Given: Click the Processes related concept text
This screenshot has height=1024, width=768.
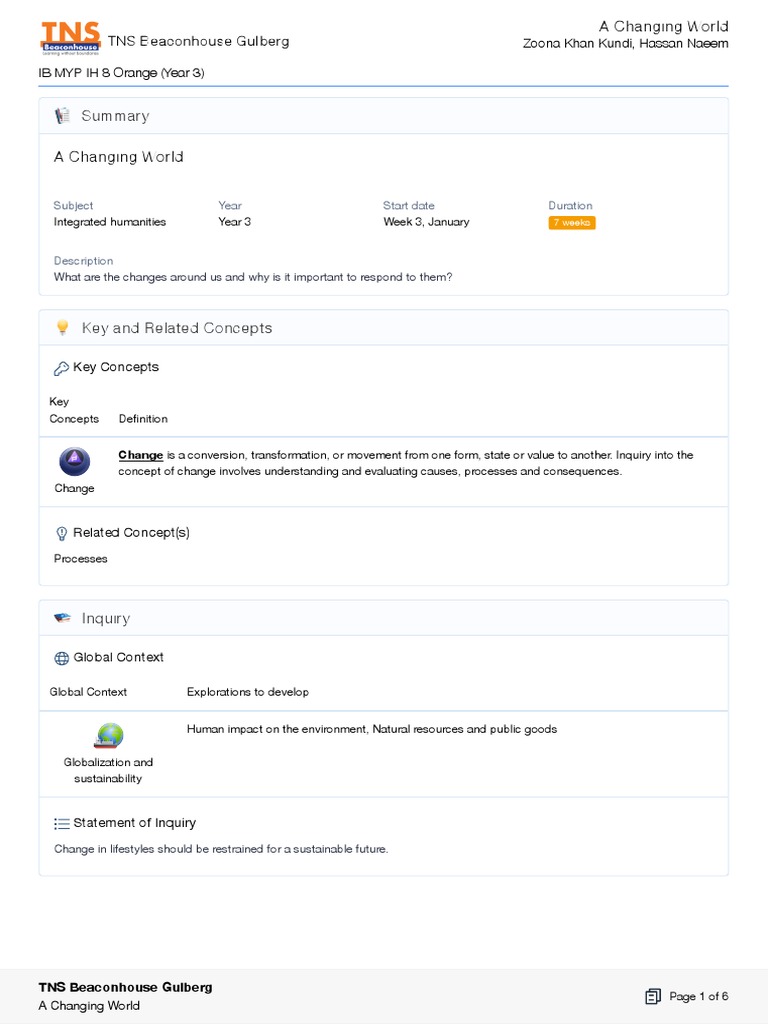Looking at the screenshot, I should tap(81, 559).
